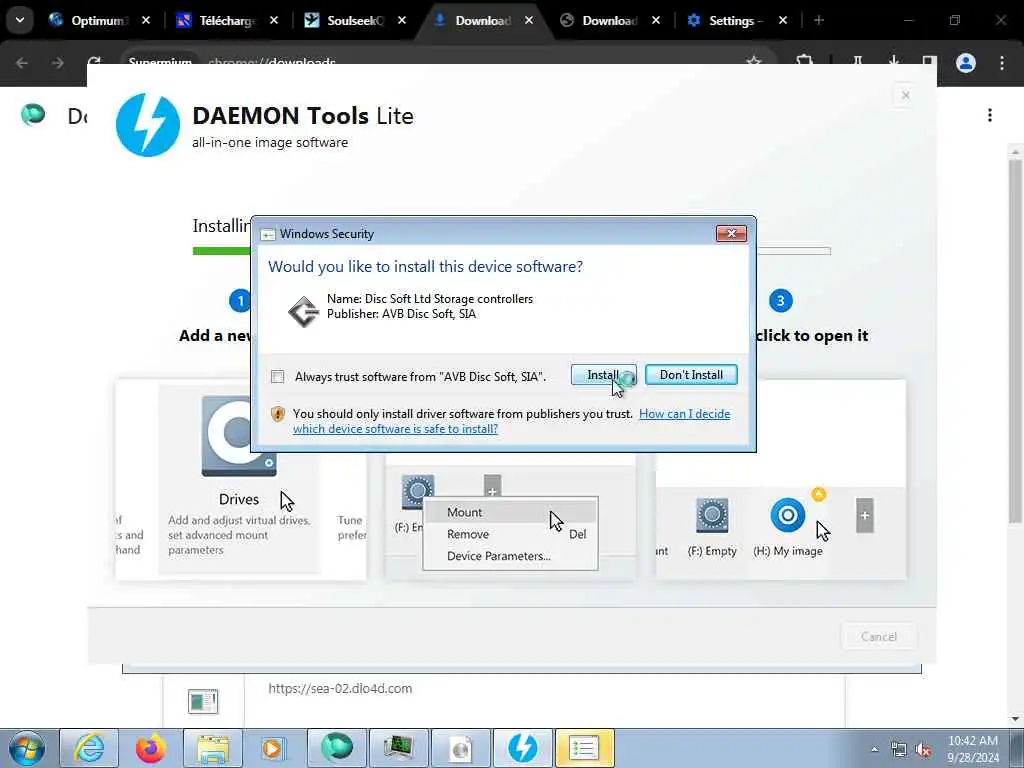Click the browser forward arrow
The width and height of the screenshot is (1024, 768).
(x=58, y=63)
